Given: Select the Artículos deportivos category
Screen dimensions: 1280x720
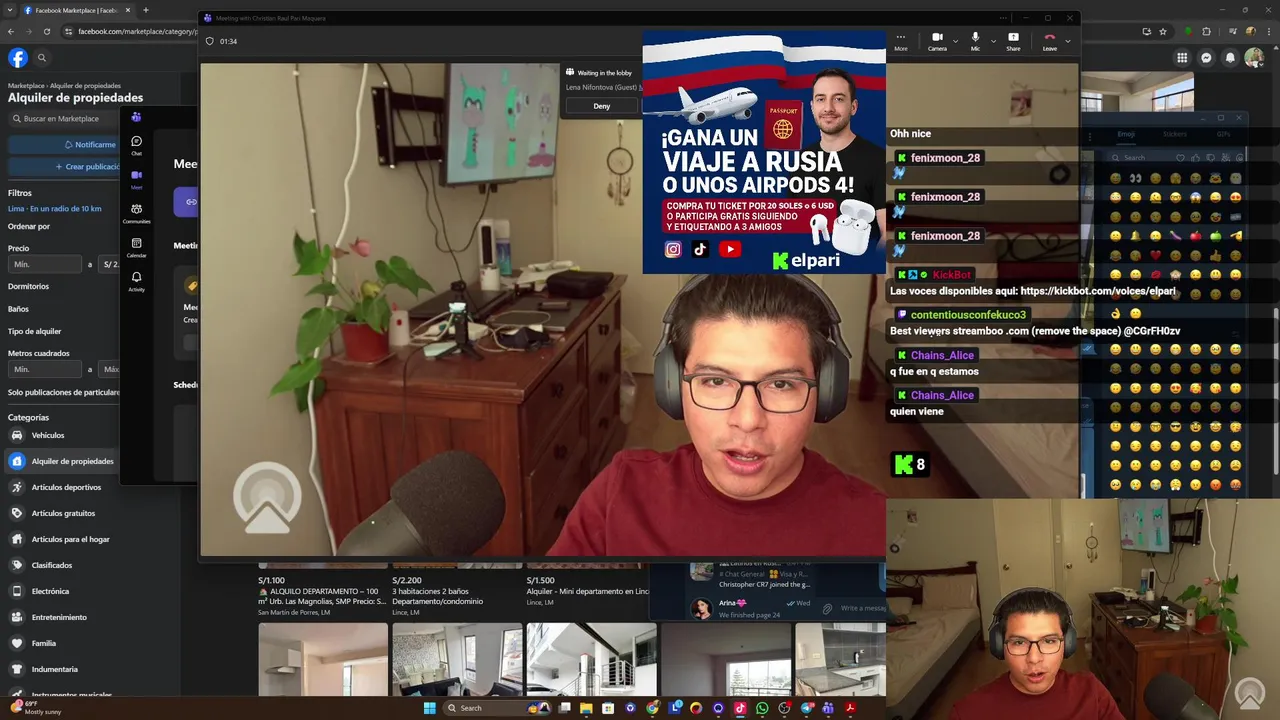Looking at the screenshot, I should tap(62, 487).
